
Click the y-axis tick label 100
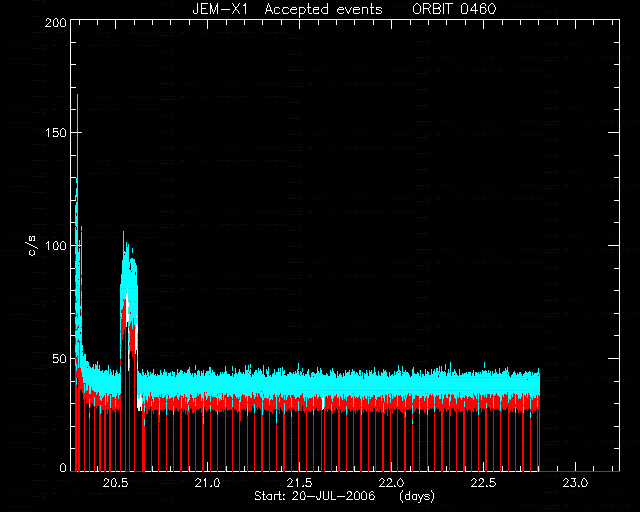(x=56, y=246)
